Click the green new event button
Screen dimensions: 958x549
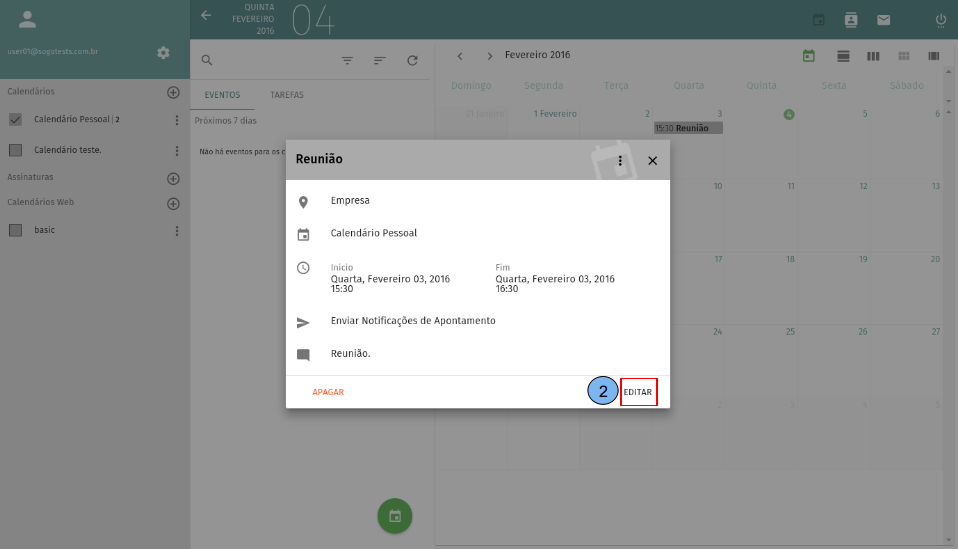[x=395, y=516]
